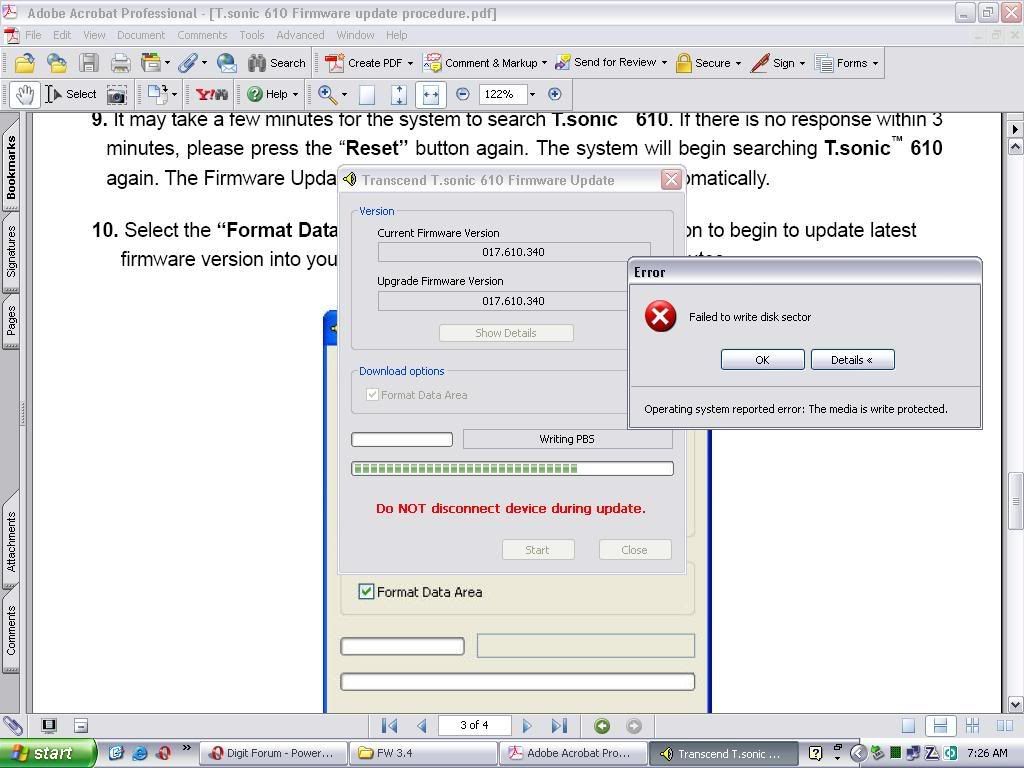Viewport: 1024px width, 768px height.
Task: Click the Actual Size page icon
Action: tap(367, 95)
